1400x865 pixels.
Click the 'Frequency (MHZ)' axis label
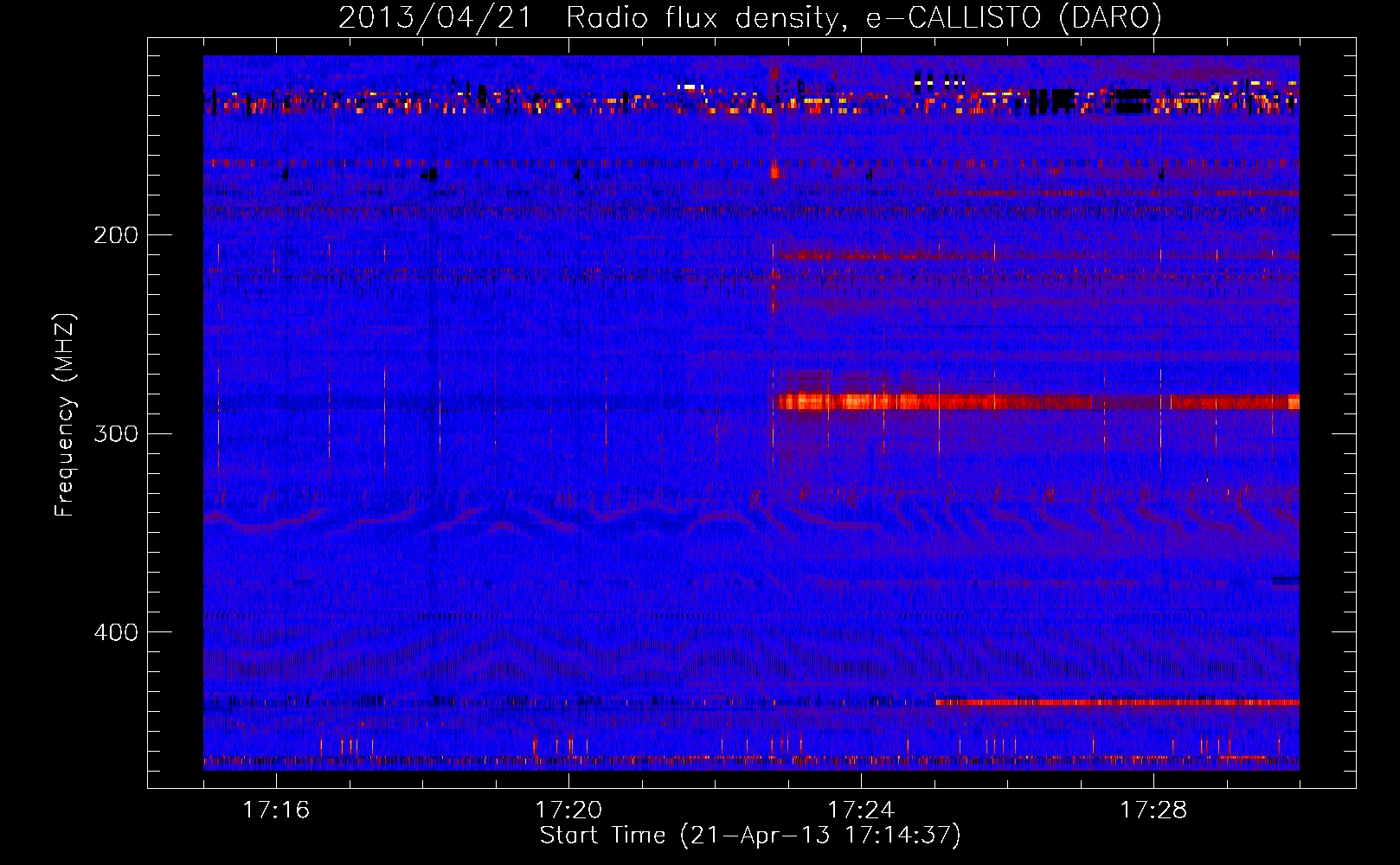point(65,415)
